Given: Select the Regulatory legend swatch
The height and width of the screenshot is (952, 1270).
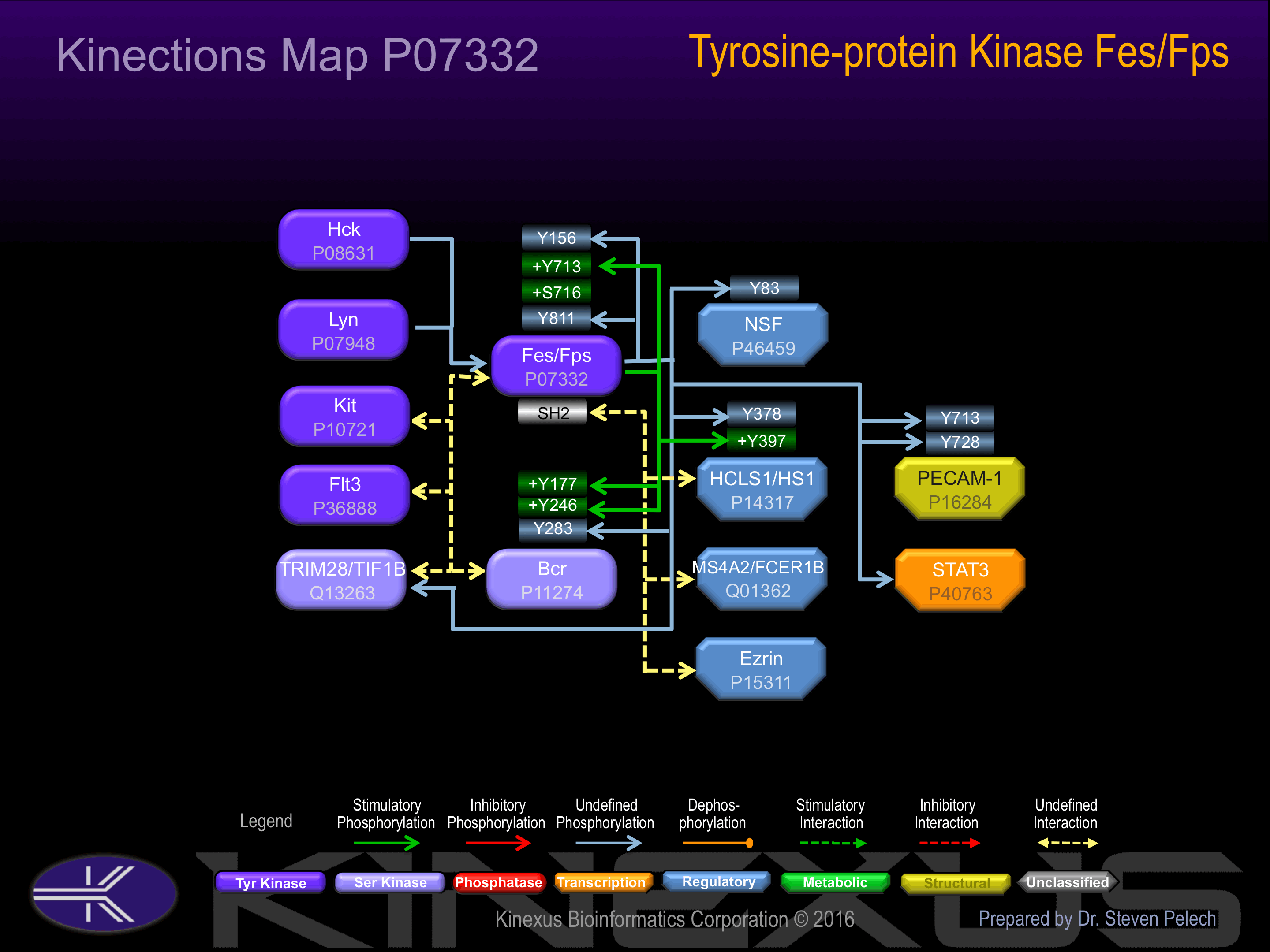Looking at the screenshot, I should pyautogui.click(x=717, y=882).
